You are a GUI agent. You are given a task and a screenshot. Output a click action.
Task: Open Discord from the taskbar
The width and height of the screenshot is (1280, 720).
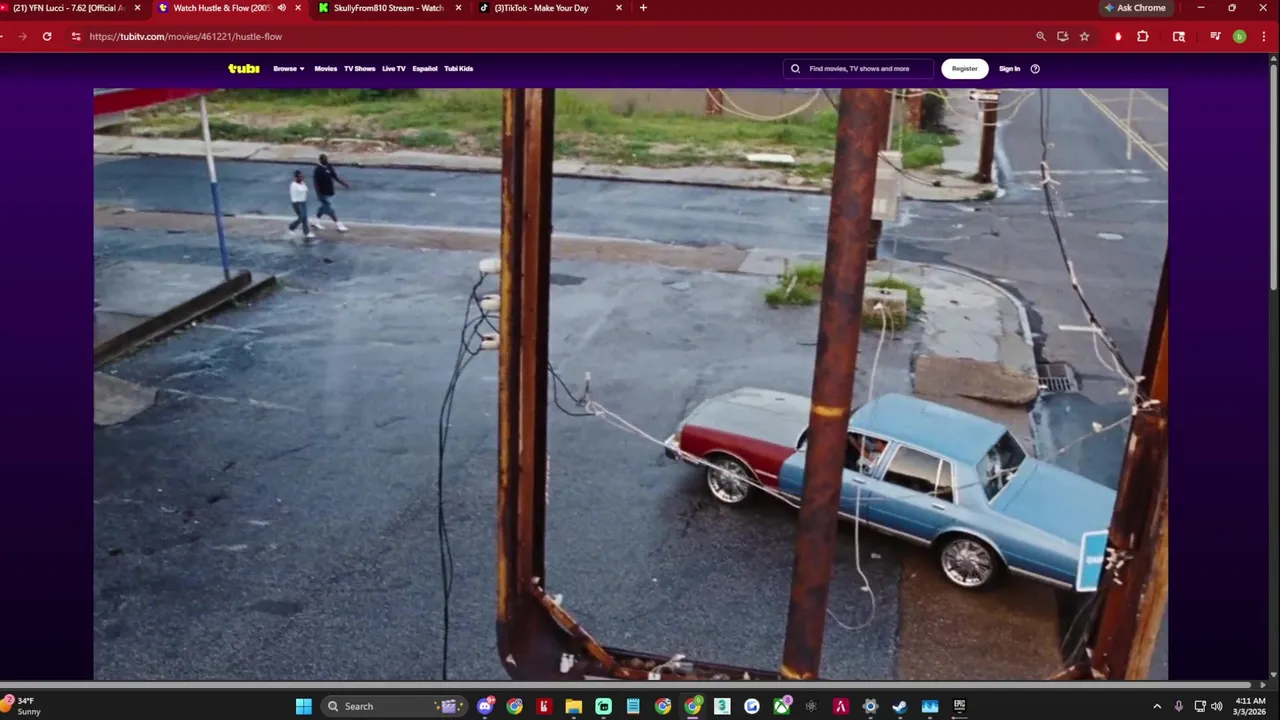[x=485, y=706]
